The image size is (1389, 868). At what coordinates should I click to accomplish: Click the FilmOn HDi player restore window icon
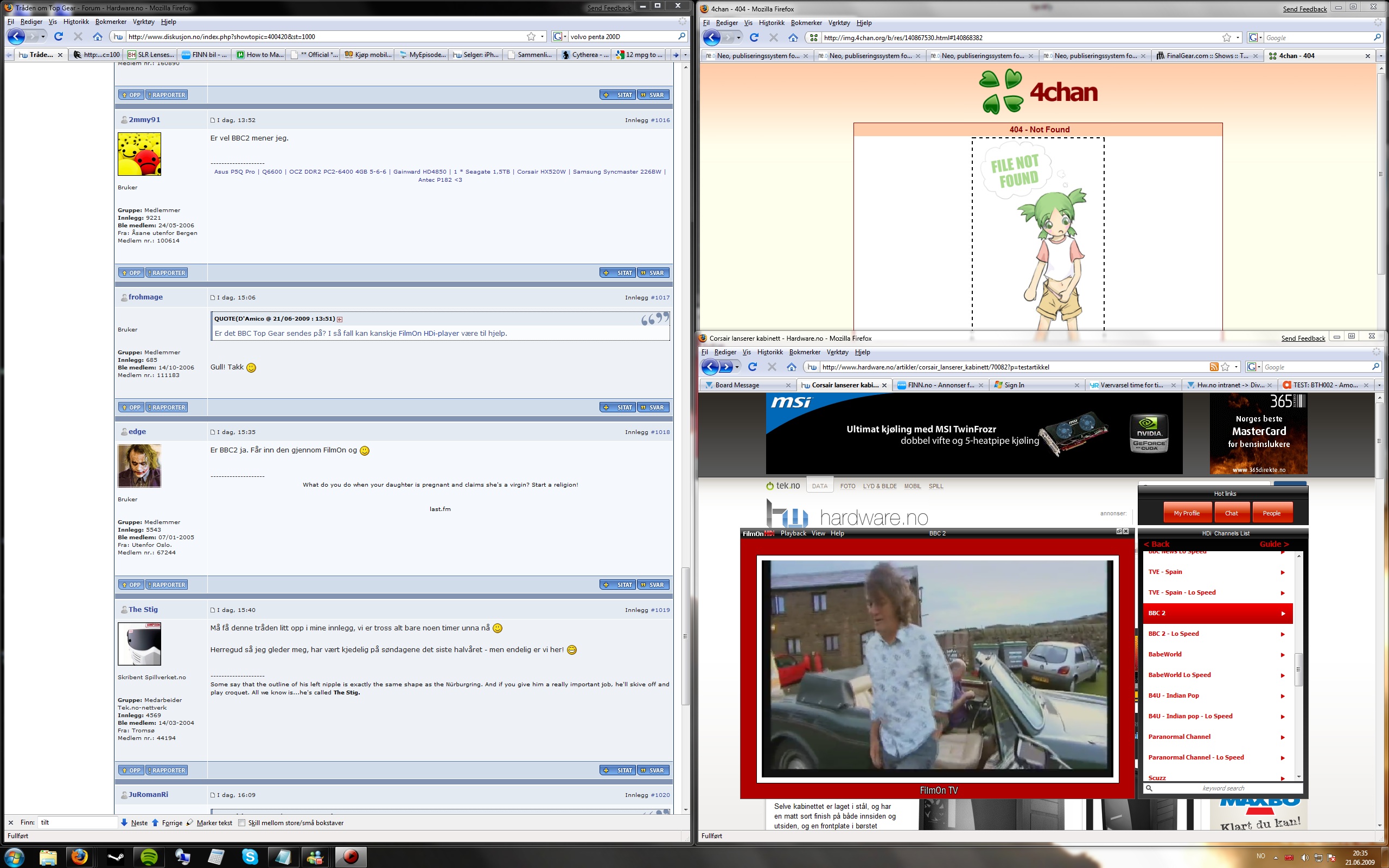click(x=1119, y=532)
